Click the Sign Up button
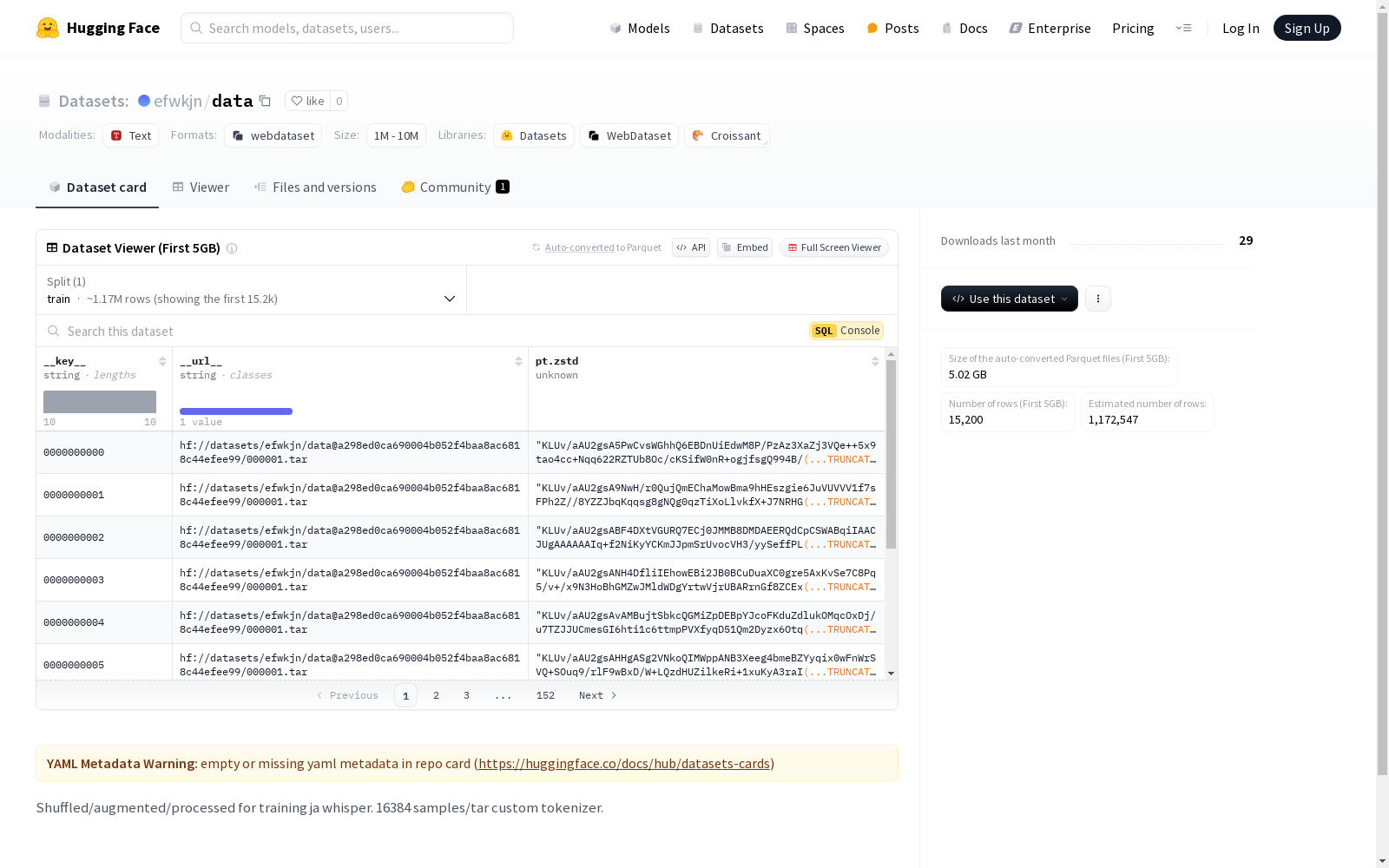1389x868 pixels. (x=1307, y=28)
